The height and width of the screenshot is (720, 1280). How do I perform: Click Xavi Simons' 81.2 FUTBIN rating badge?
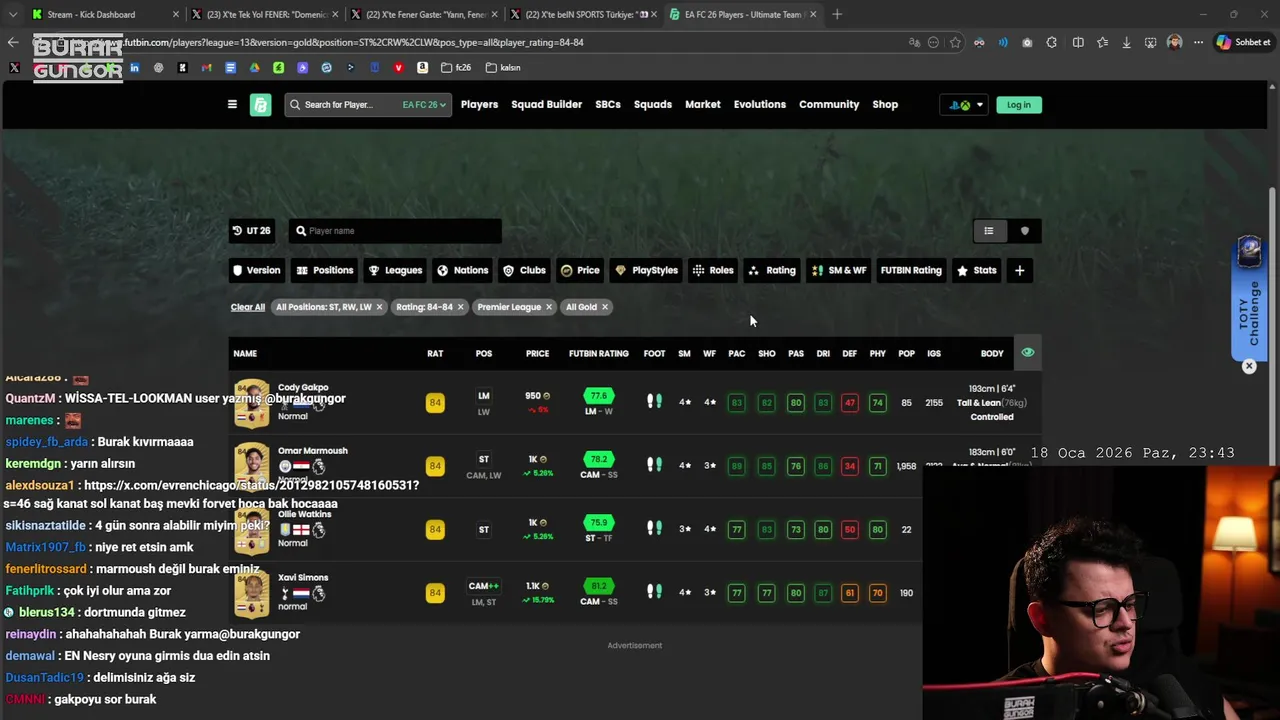[599, 586]
